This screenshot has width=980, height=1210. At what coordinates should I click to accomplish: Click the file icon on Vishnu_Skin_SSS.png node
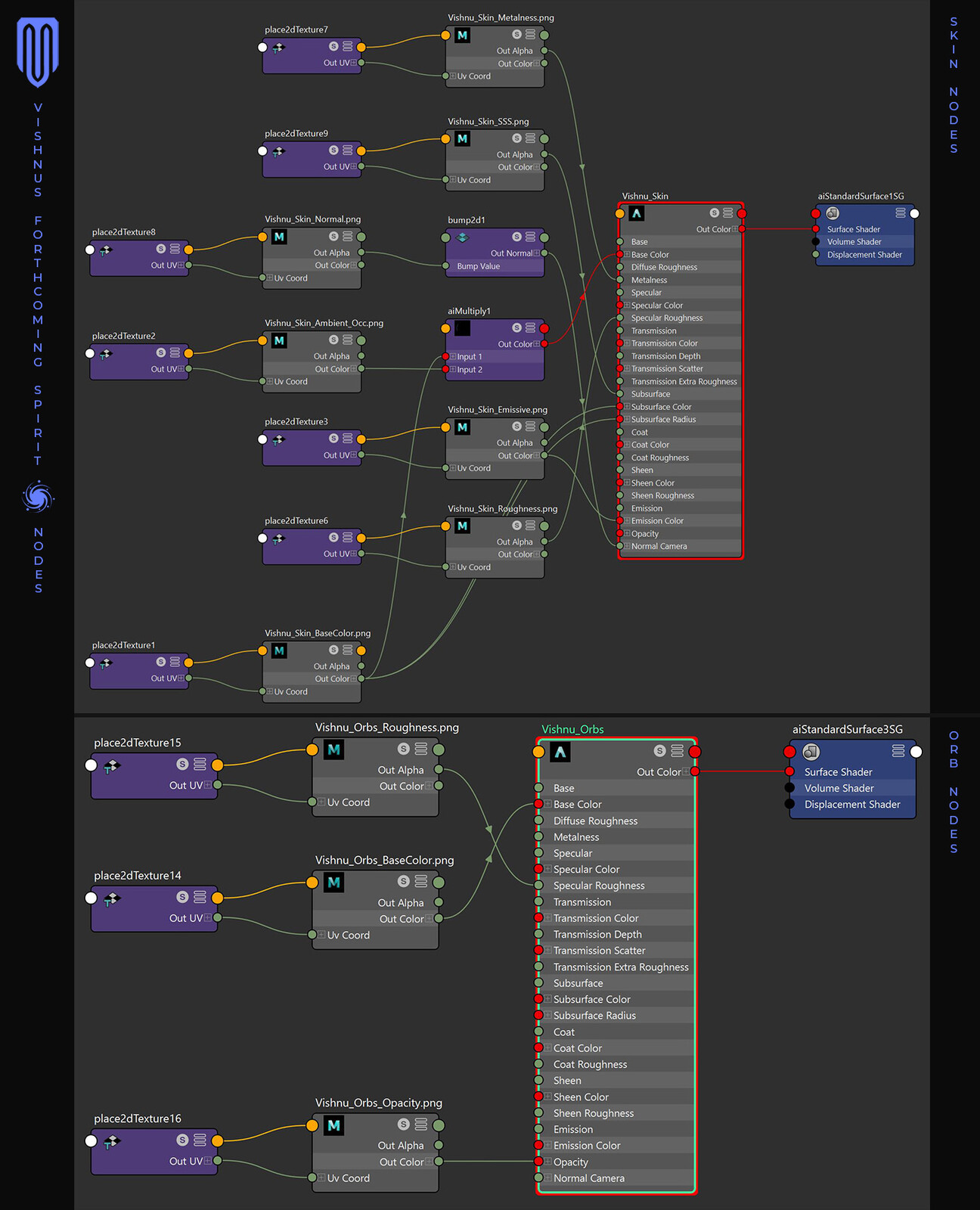click(462, 138)
